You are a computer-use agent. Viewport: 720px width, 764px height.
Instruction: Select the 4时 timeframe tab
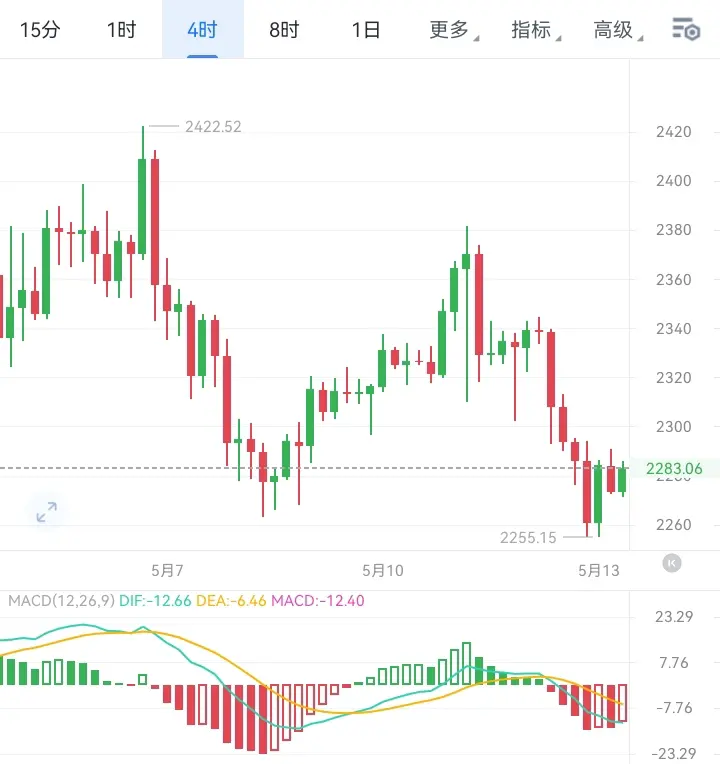203,30
